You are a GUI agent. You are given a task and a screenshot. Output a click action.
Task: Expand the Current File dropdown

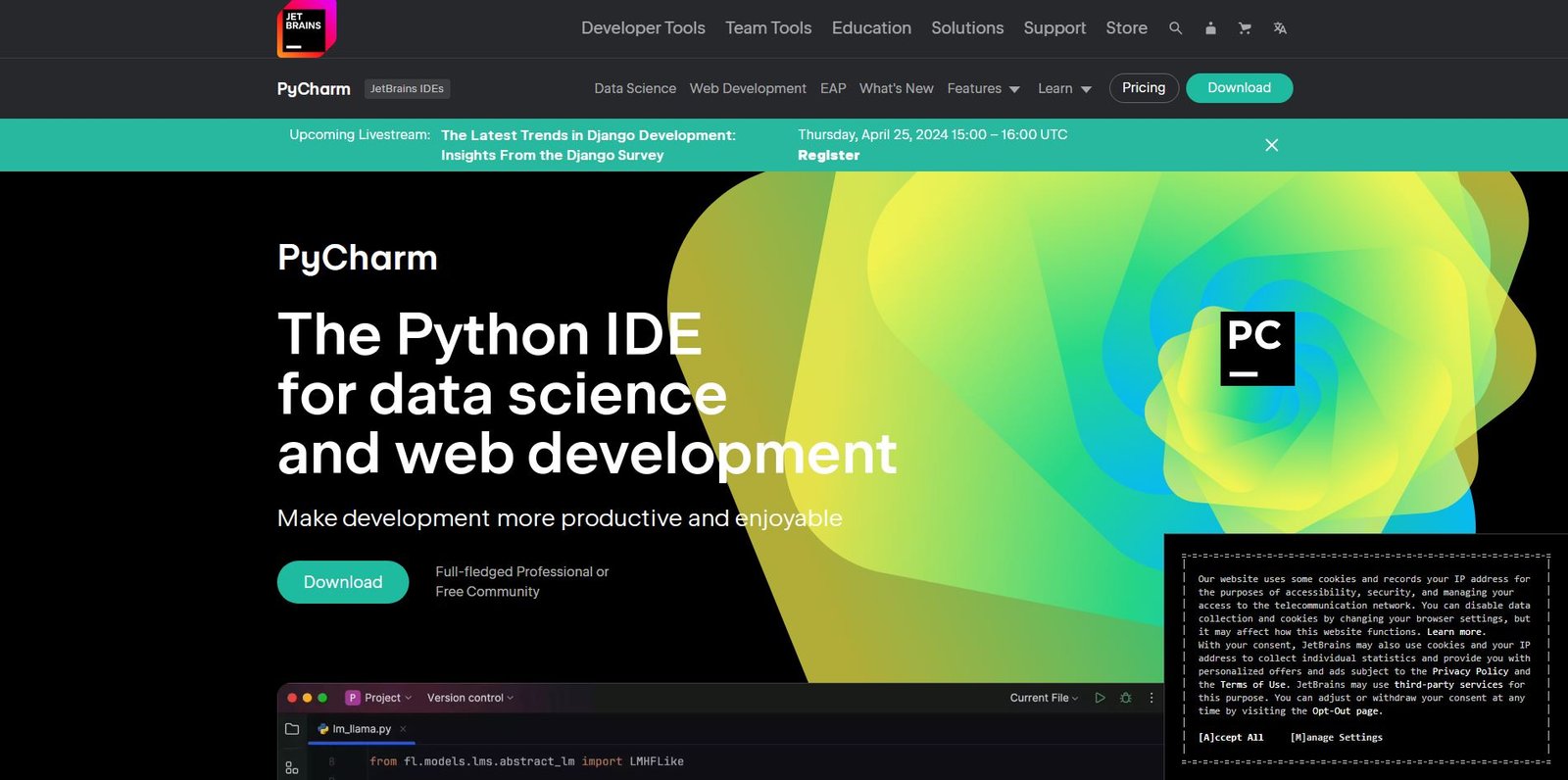tap(1044, 698)
